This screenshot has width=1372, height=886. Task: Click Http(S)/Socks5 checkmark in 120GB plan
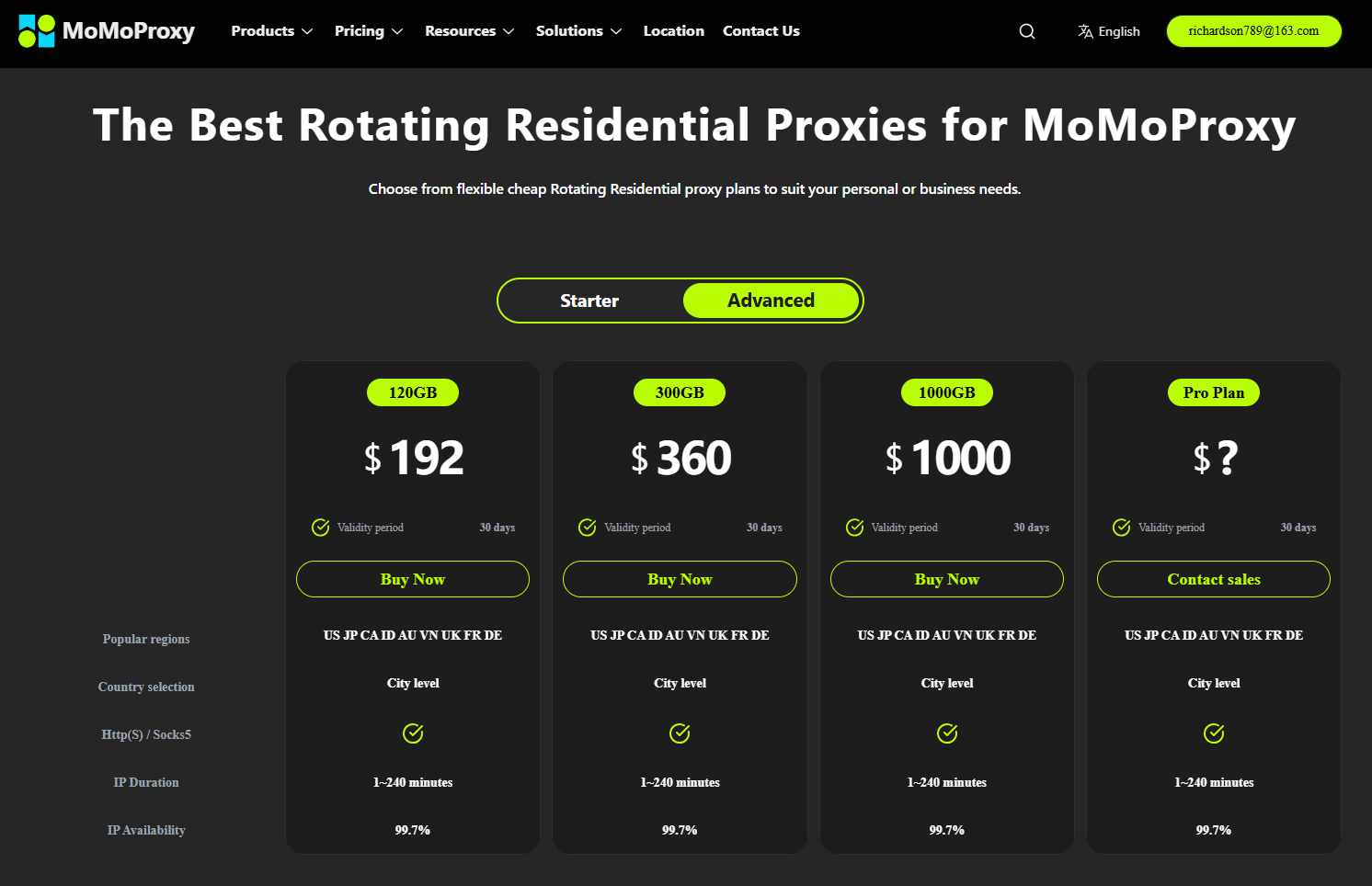coord(413,733)
